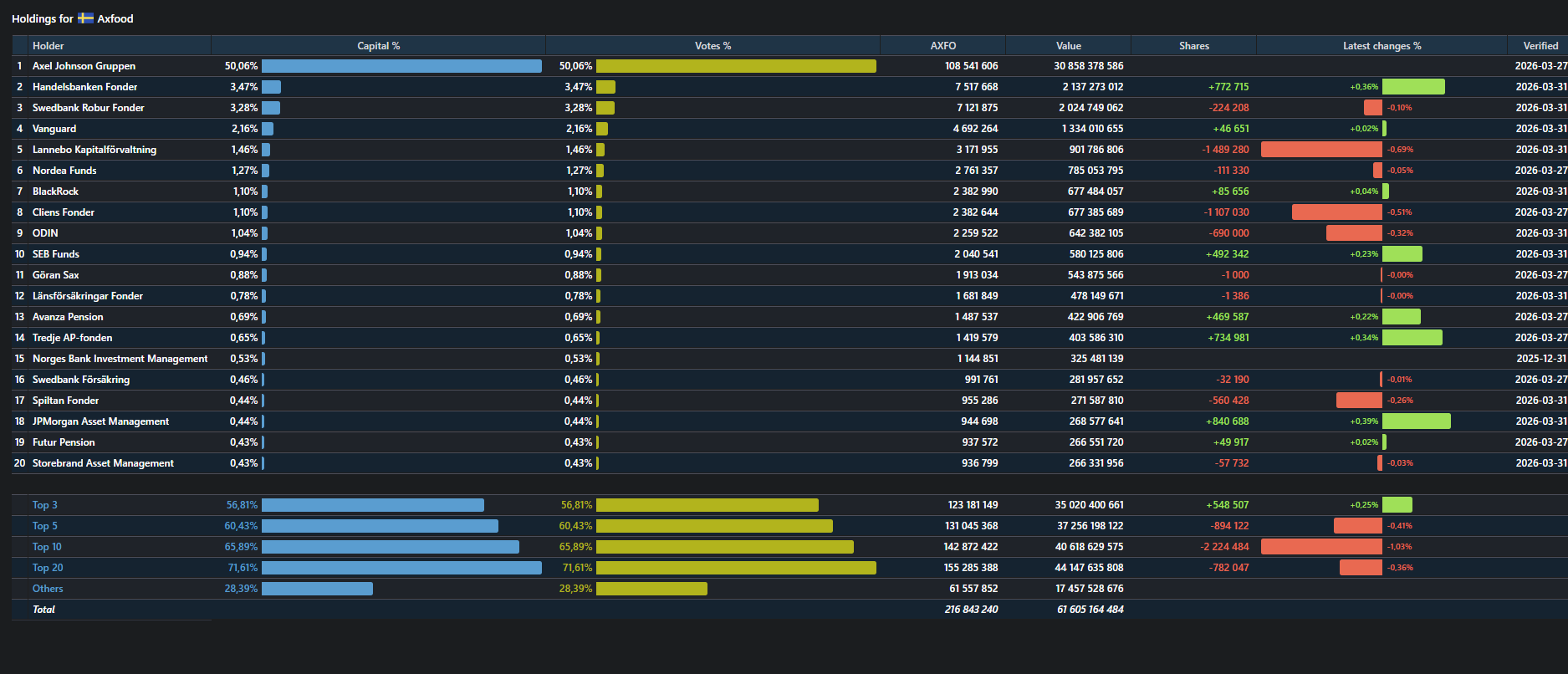Click the Value column header
Screen dimensions: 1568x674
1069,46
